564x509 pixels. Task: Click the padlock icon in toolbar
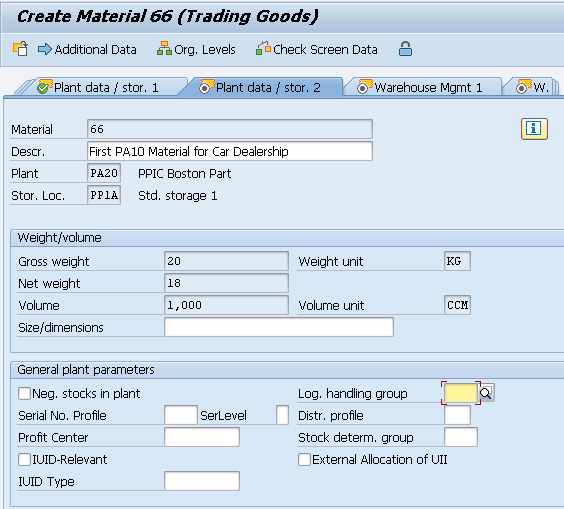(x=405, y=49)
